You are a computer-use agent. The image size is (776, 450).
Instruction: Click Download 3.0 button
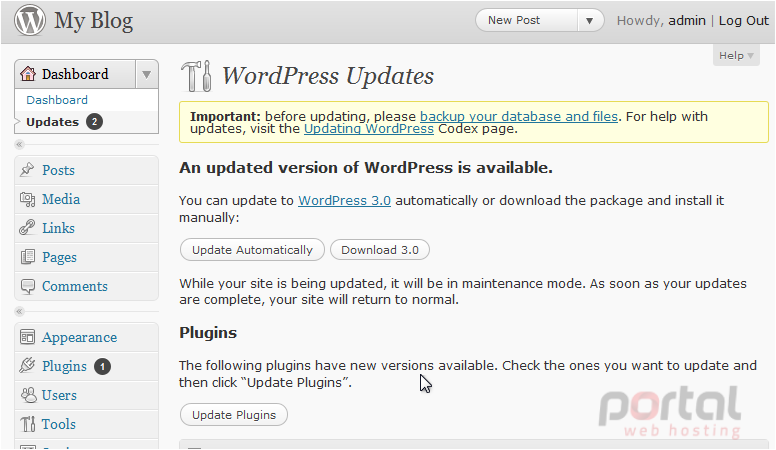coord(380,250)
